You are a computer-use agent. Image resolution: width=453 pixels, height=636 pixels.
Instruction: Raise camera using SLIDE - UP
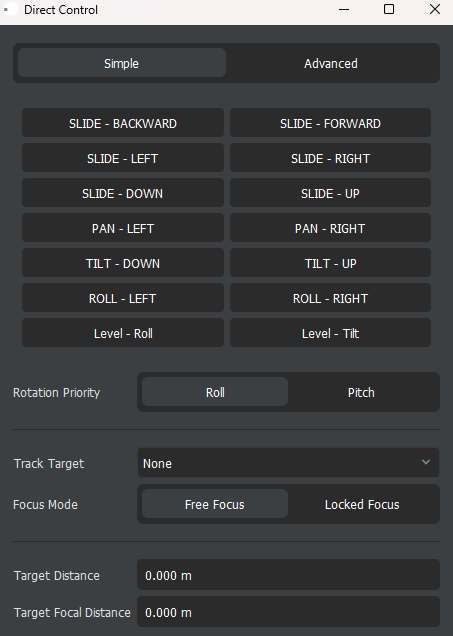click(x=330, y=193)
